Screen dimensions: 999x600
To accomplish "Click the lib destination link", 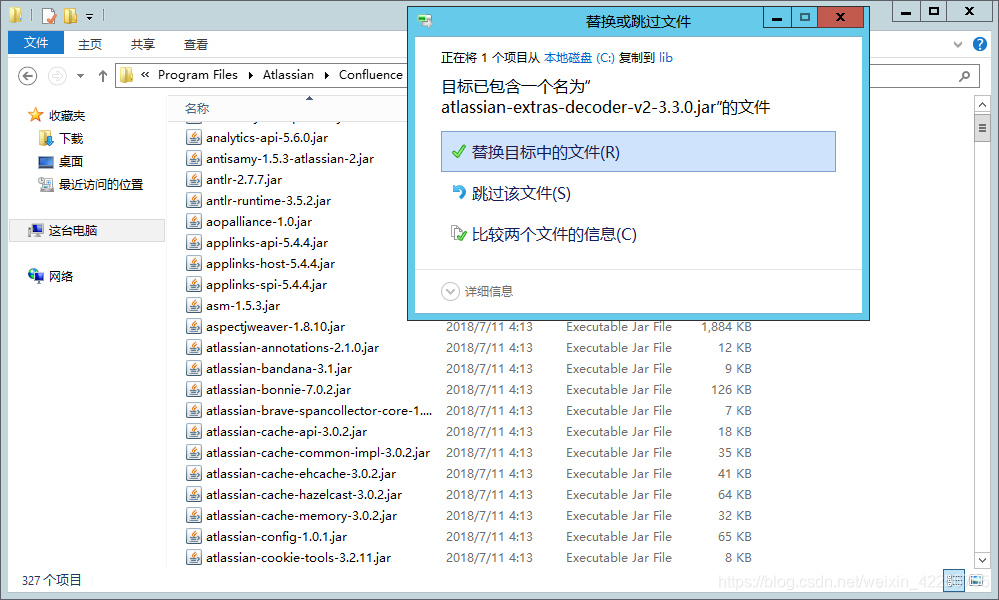I will tap(666, 57).
